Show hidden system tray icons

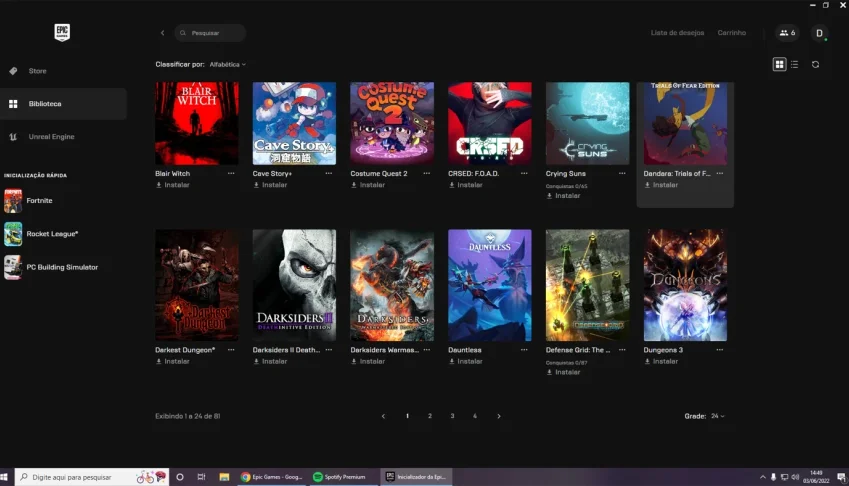point(762,477)
